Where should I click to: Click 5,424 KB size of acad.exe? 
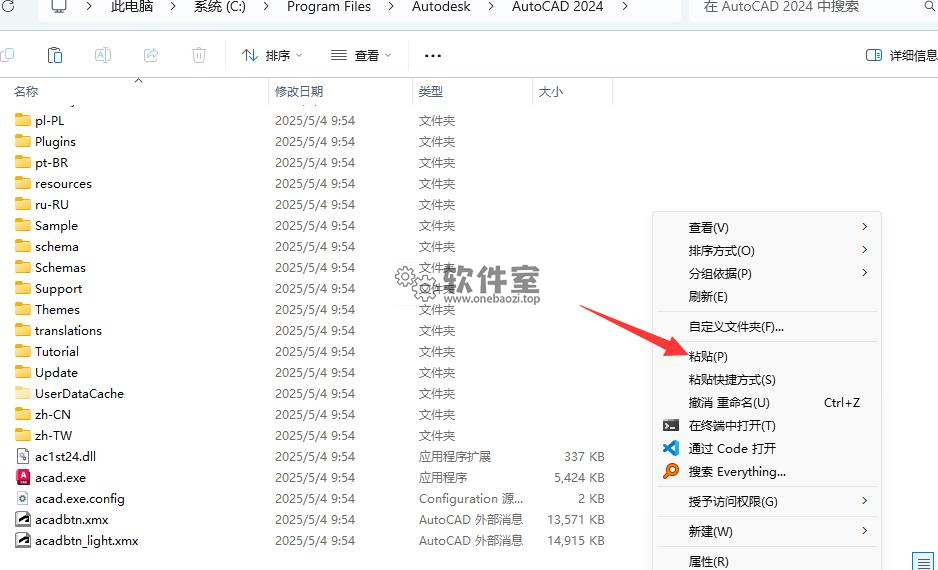pyautogui.click(x=579, y=477)
